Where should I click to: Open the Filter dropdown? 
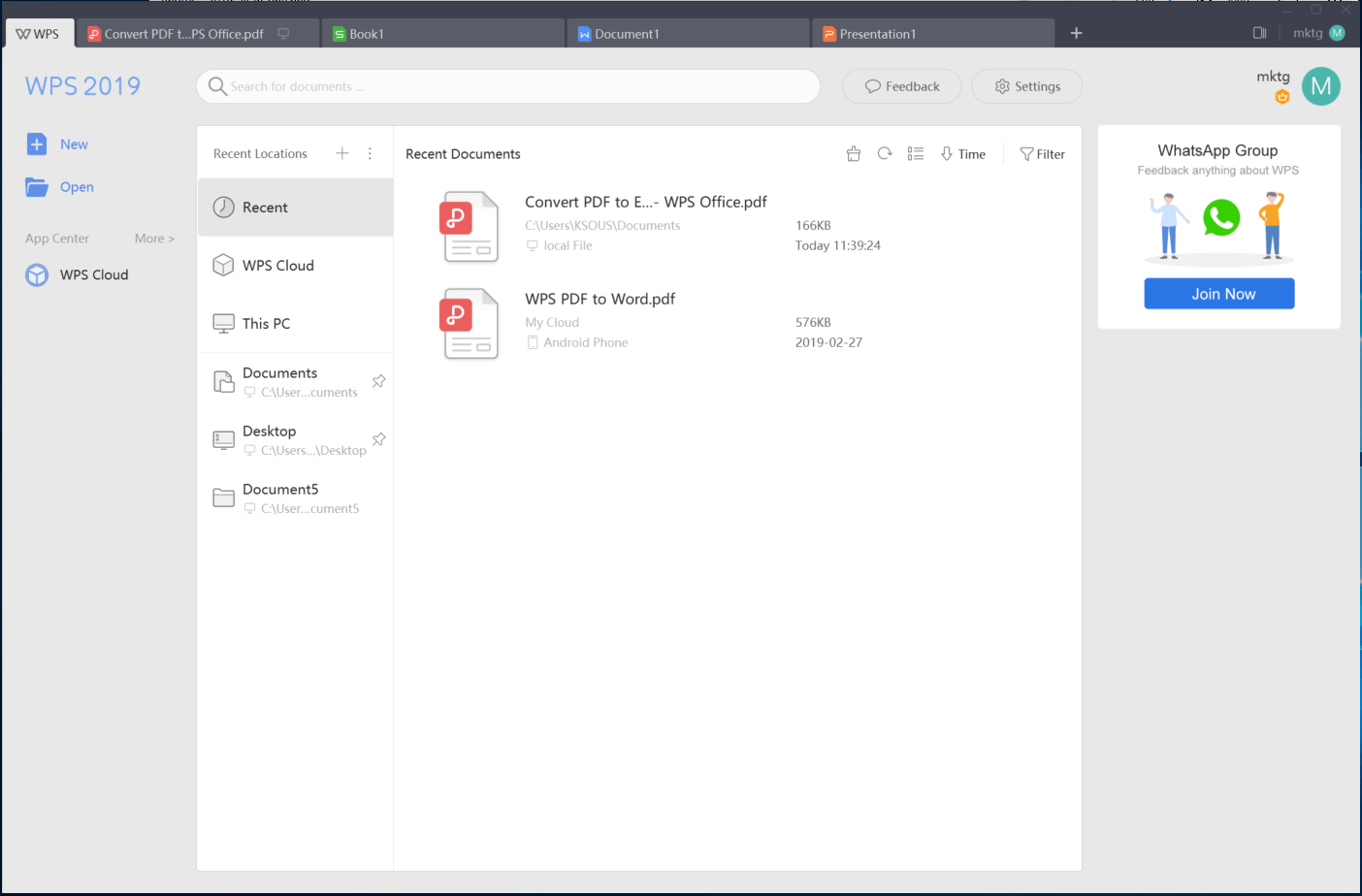pos(1042,153)
